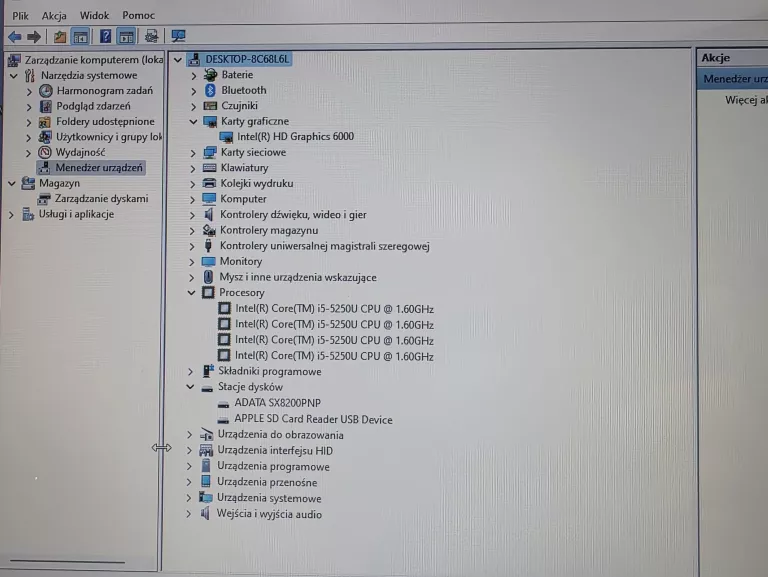
Task: Expand Harmonogram zadań in left tree
Action: coord(29,92)
